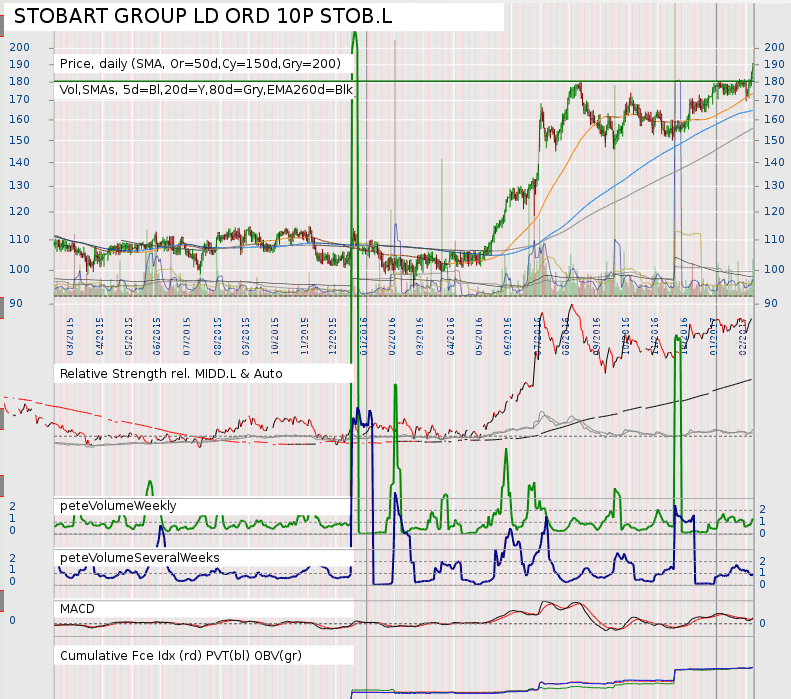Click the STOBART GROUP LD ORD 10P STOB.L title
791x699 pixels.
203,16
